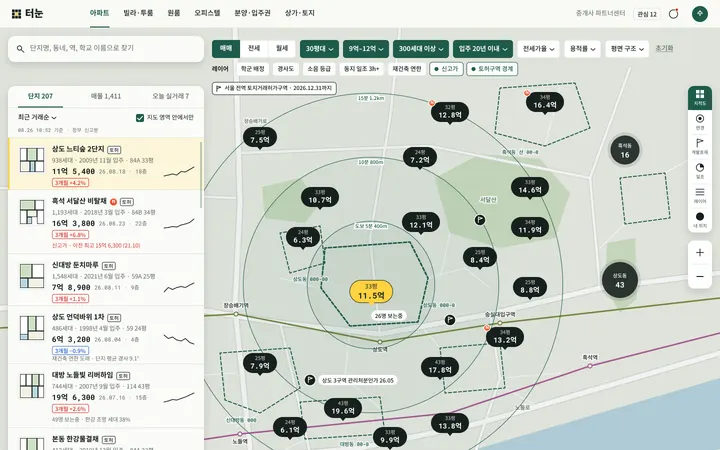Screen dimensions: 720x450
Task: Click flag marker near 숭실대입구역
Action: 450,320
